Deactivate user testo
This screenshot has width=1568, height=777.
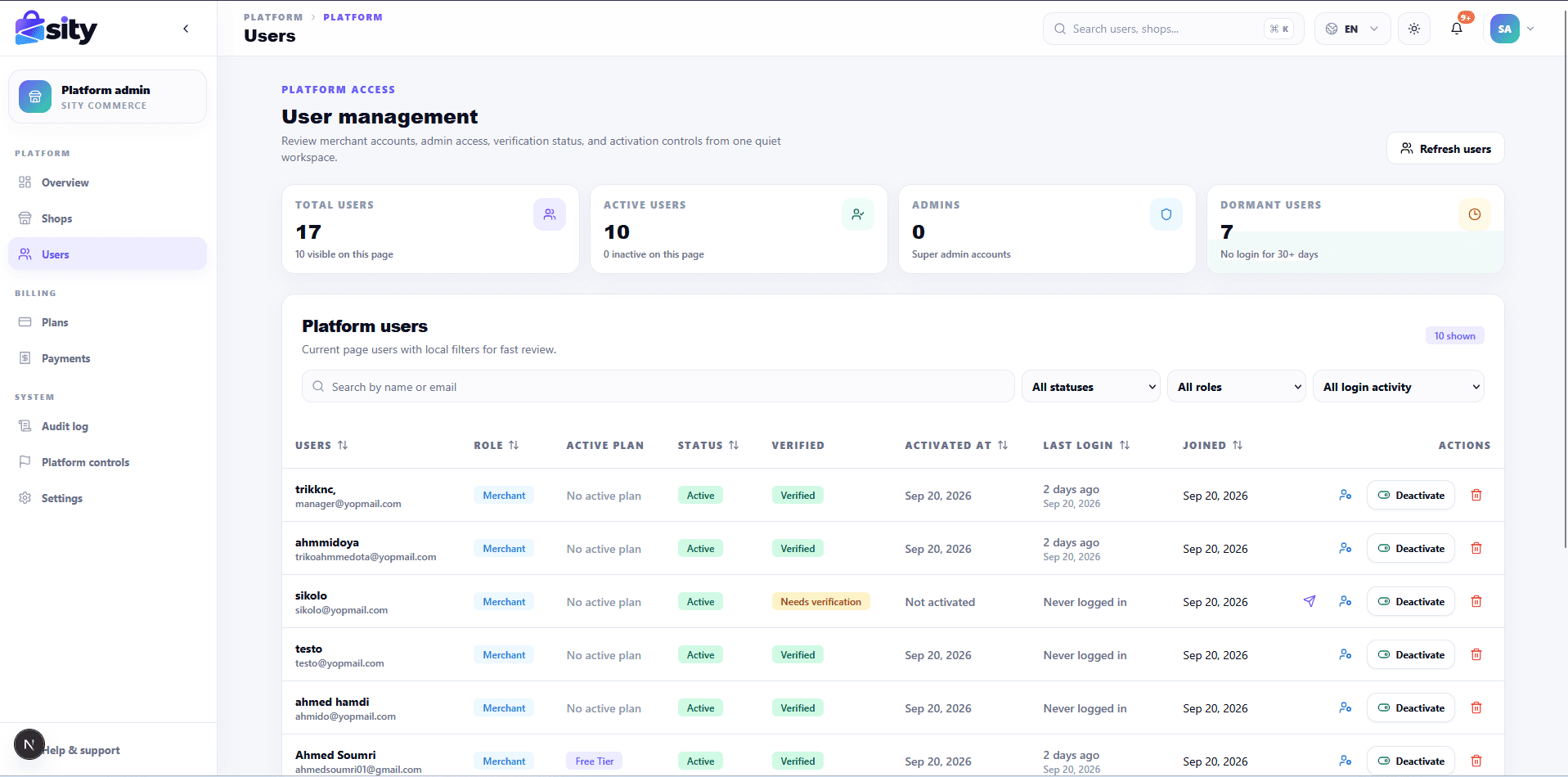(x=1411, y=654)
